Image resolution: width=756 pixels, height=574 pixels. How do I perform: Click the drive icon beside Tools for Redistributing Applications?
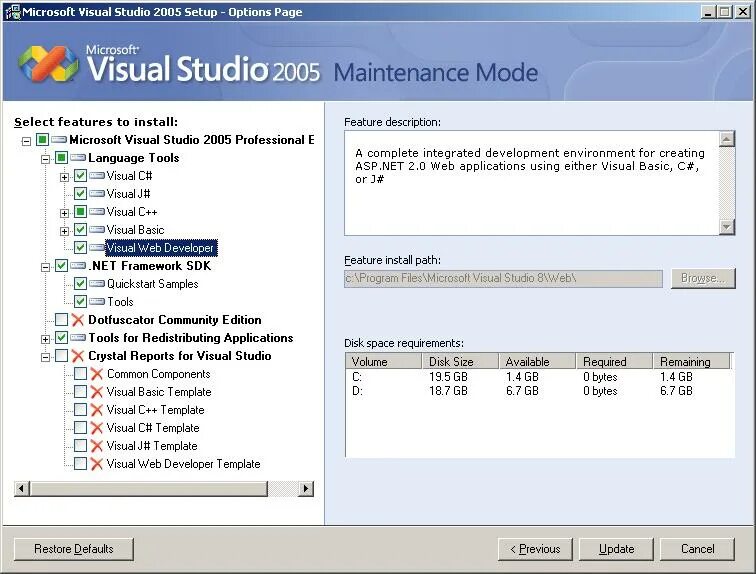pyautogui.click(x=78, y=337)
